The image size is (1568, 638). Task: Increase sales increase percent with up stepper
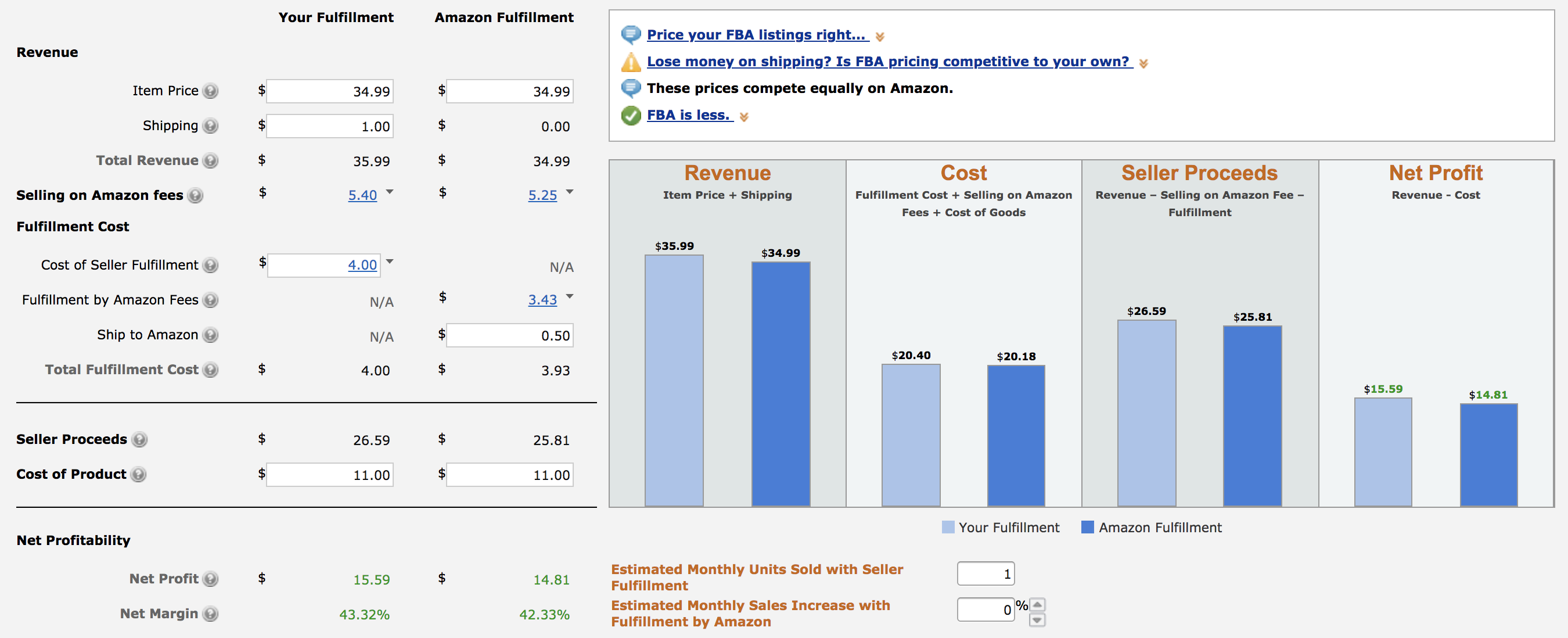click(1037, 604)
